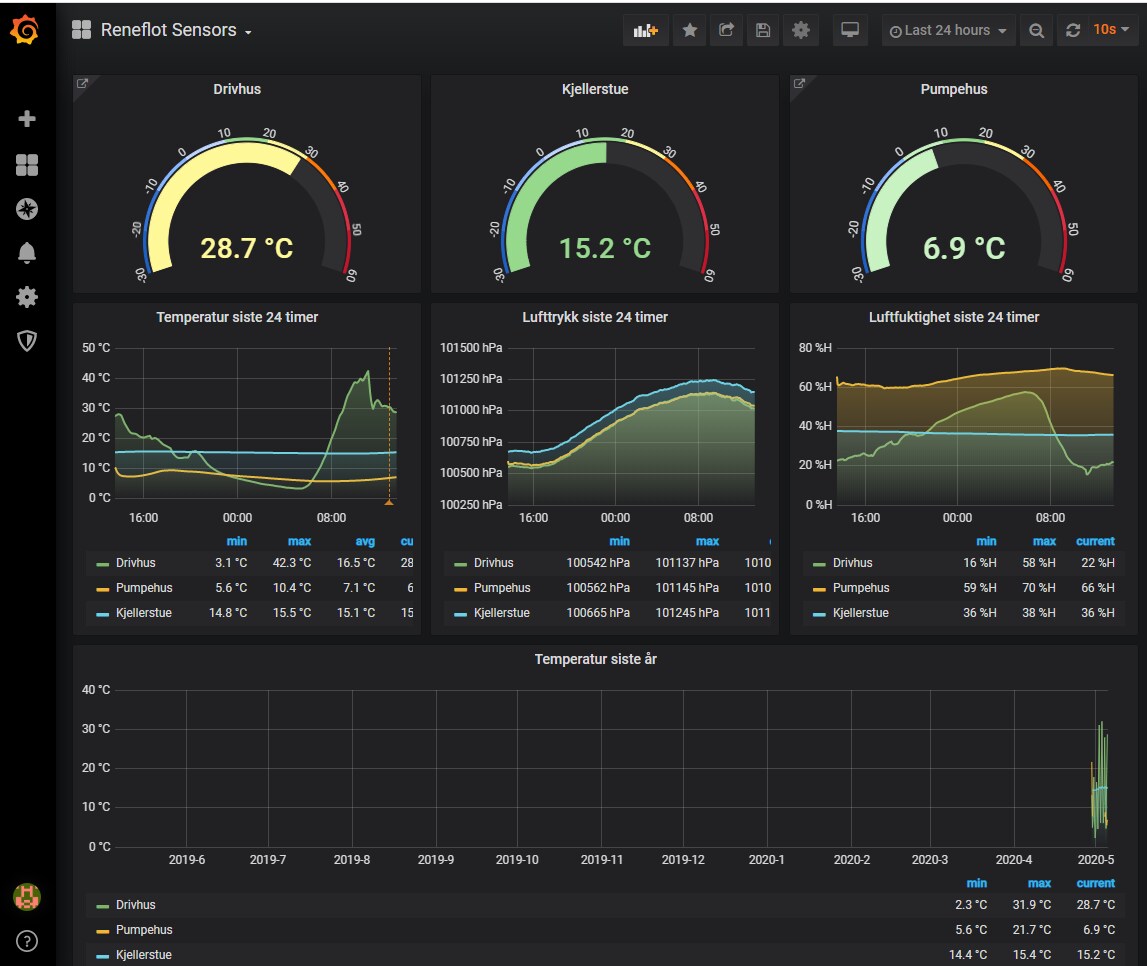Open dashboard settings gear in top bar

[x=801, y=31]
